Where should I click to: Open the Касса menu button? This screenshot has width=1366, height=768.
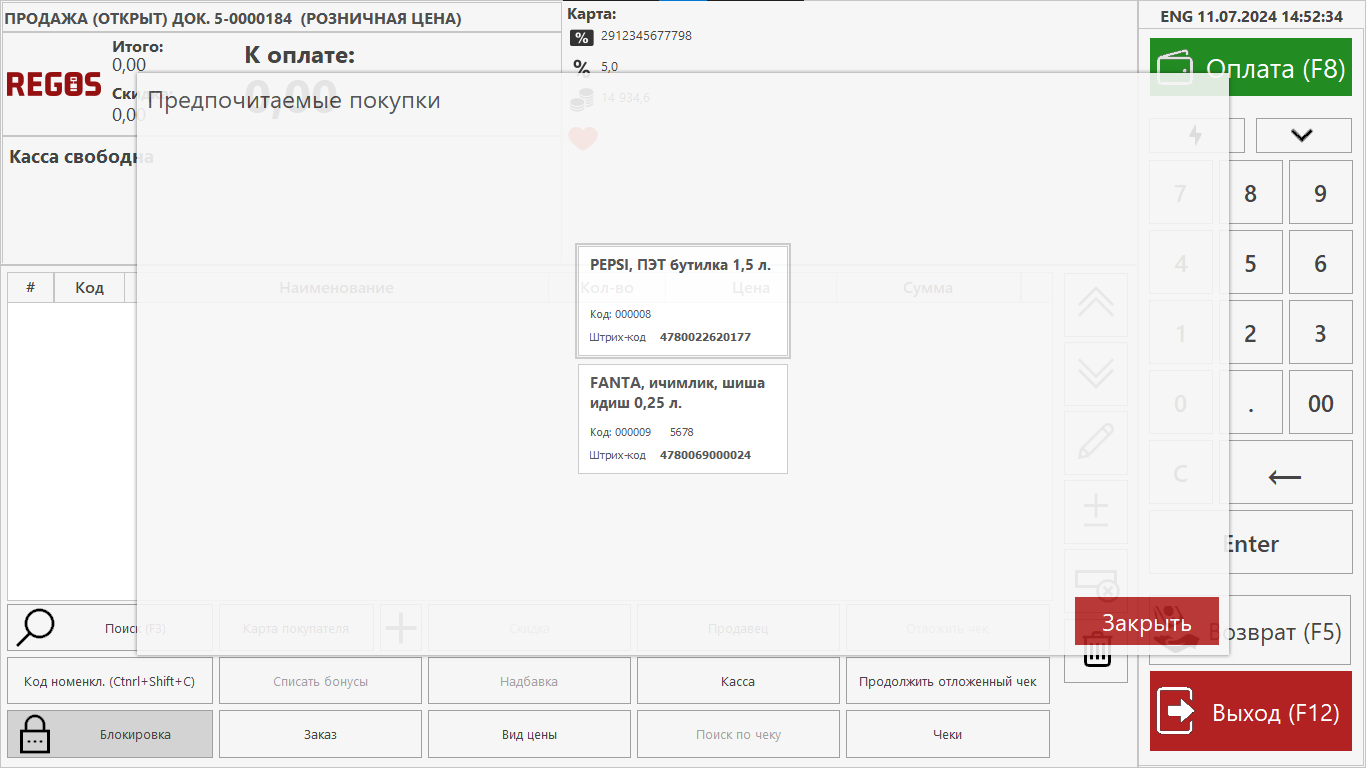(x=738, y=681)
